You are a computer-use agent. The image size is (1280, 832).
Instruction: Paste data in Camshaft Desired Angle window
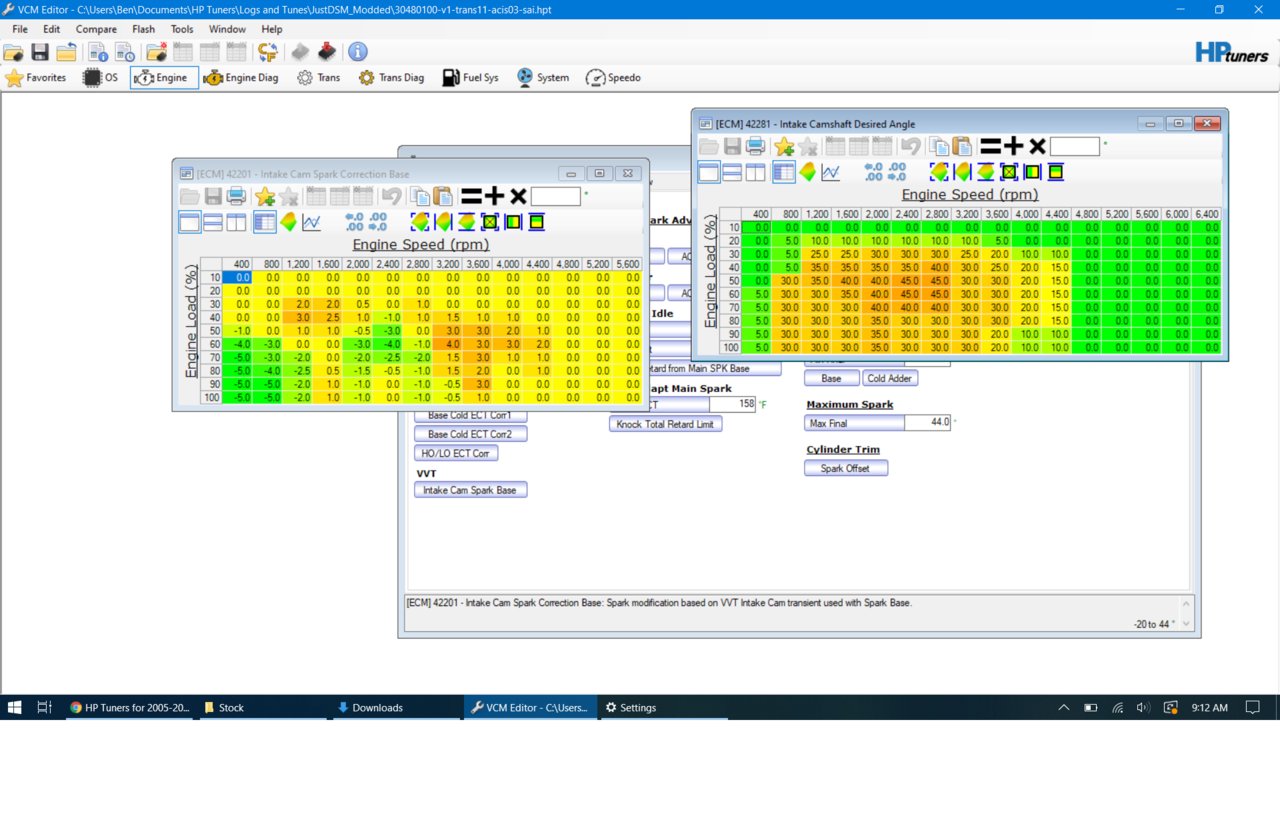962,146
